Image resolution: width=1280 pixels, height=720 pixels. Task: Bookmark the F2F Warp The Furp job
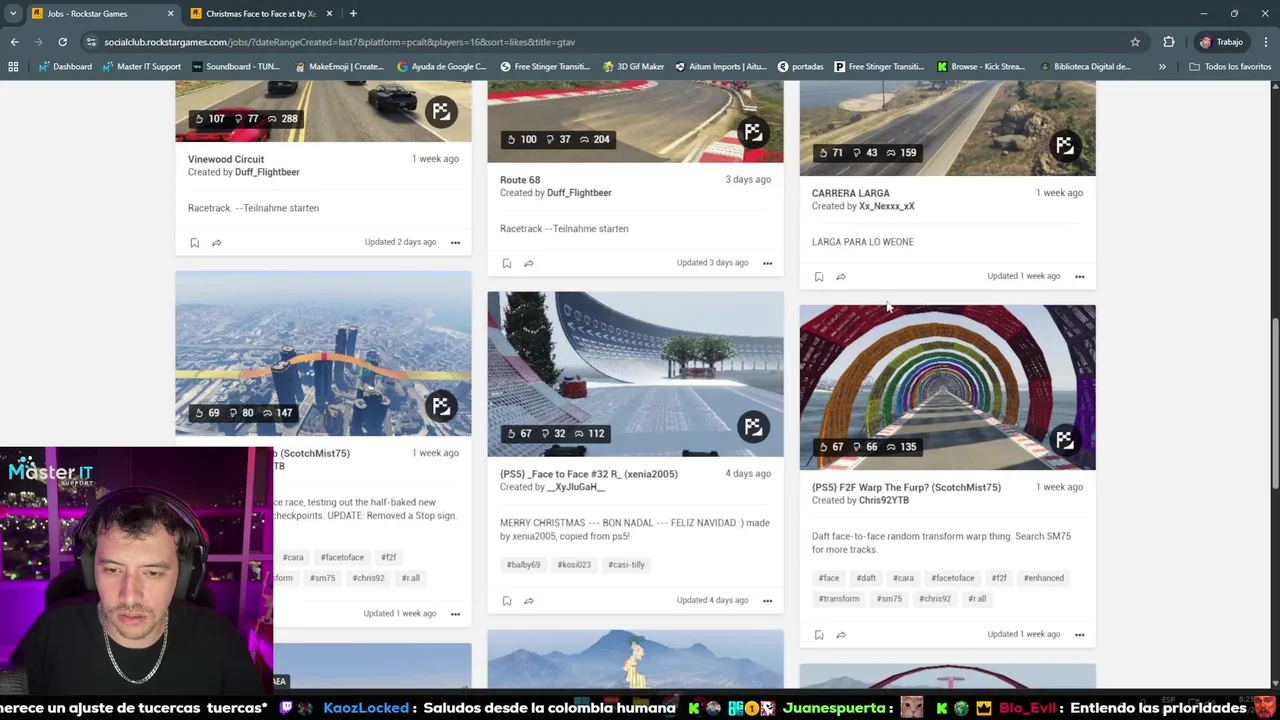point(818,635)
